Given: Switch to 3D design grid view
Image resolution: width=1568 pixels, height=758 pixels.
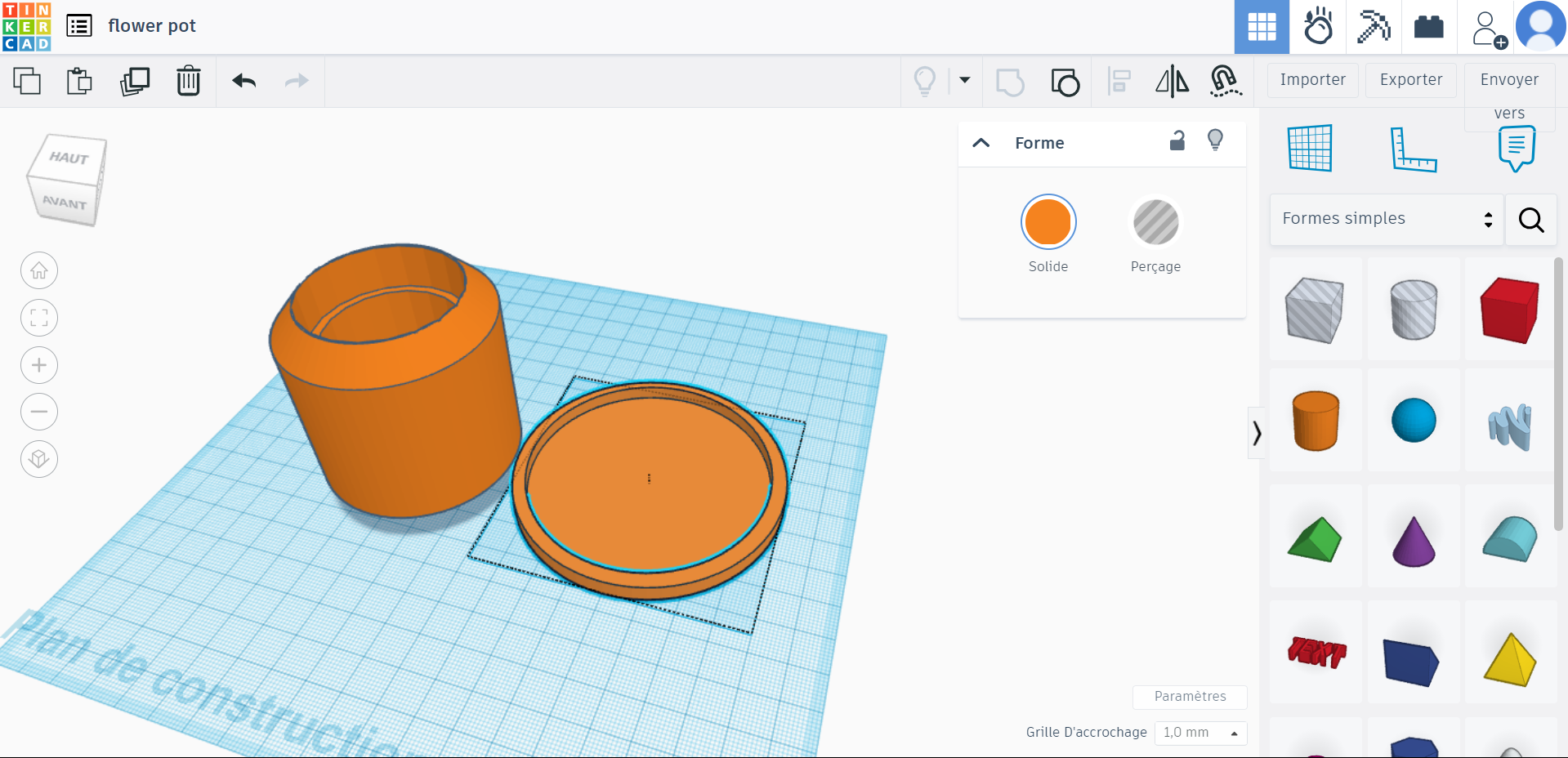Looking at the screenshot, I should 1262,27.
